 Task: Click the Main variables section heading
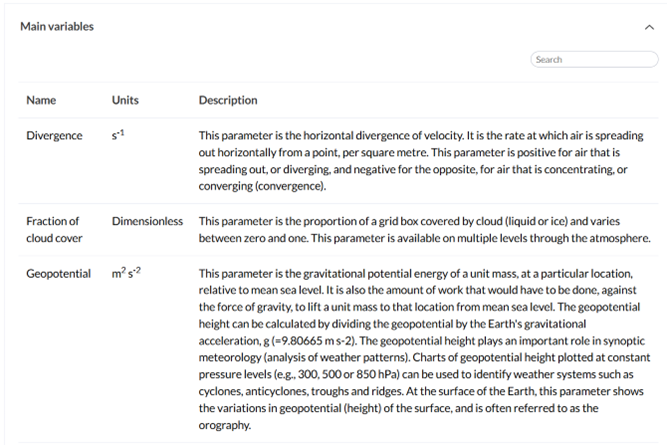point(57,27)
